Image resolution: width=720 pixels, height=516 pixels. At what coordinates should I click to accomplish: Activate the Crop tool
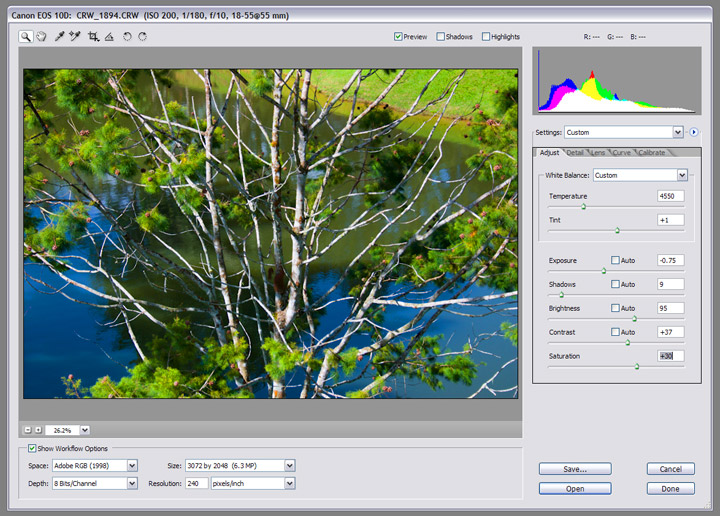click(x=93, y=37)
